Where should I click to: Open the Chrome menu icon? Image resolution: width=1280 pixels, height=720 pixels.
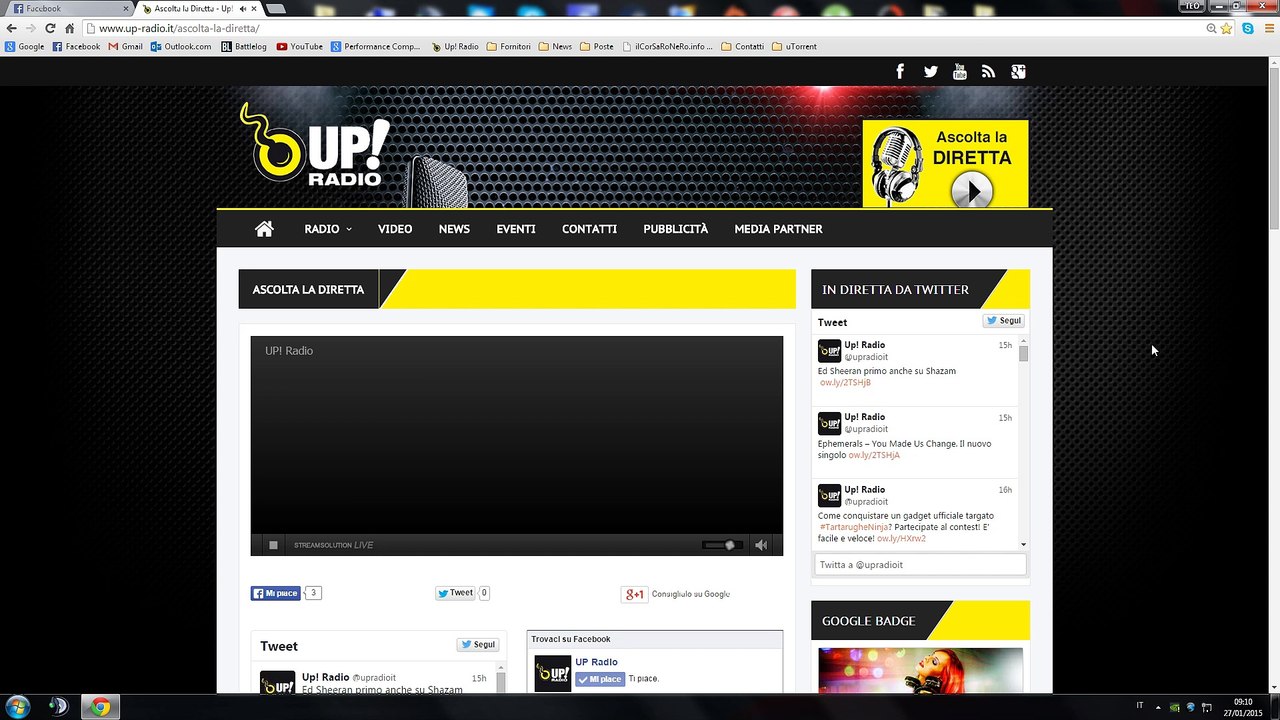point(1268,29)
